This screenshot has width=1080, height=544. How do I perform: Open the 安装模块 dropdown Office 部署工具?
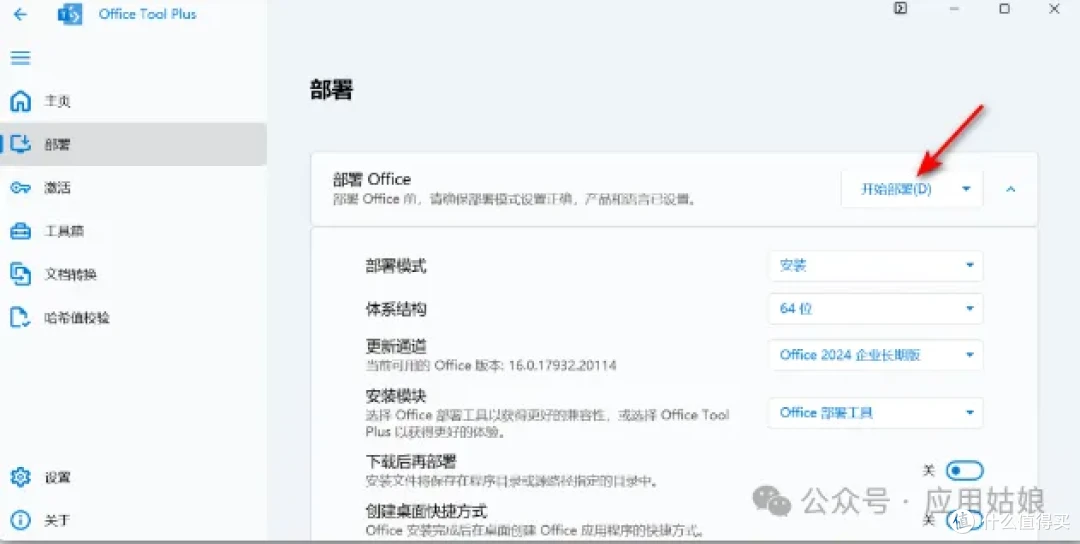pos(875,412)
